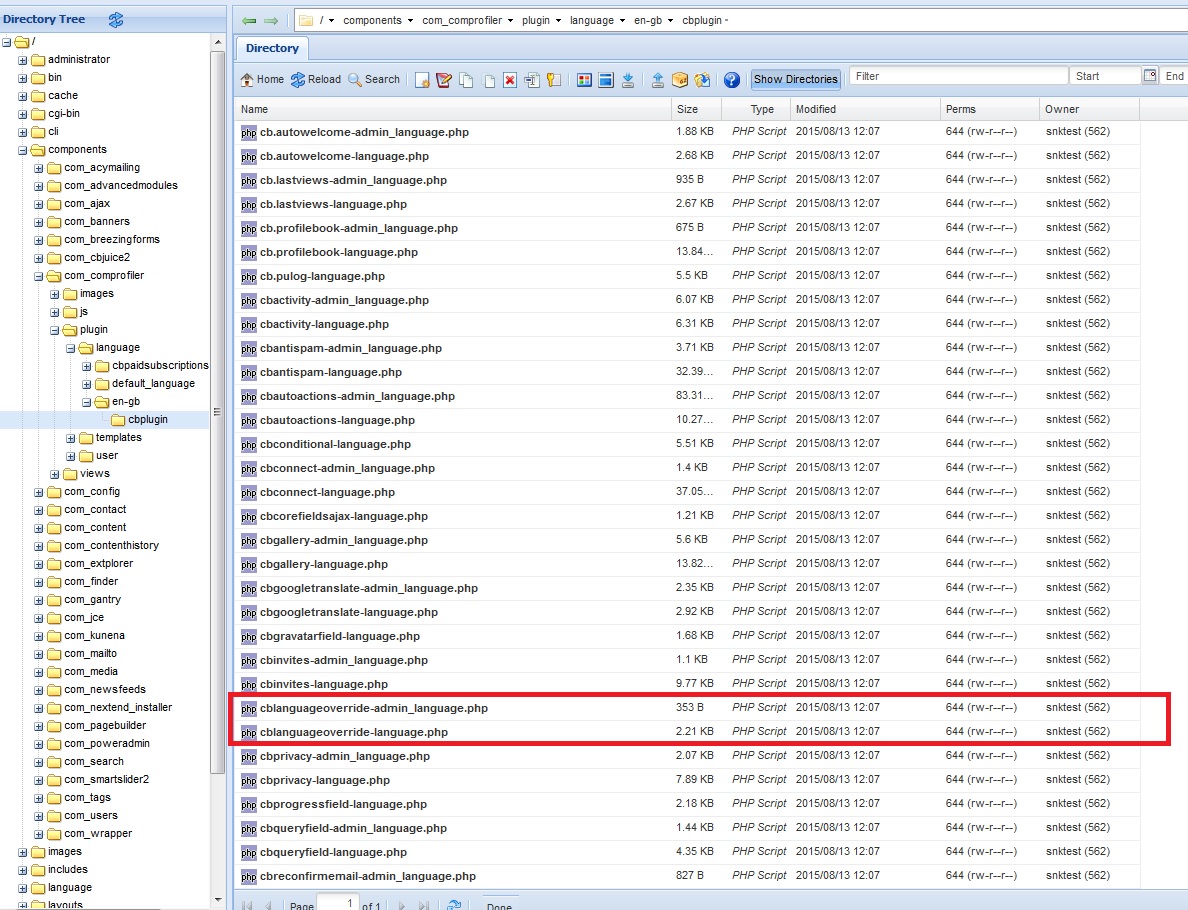The image size is (1188, 910).
Task: Click the Filter input field
Action: coord(958,76)
